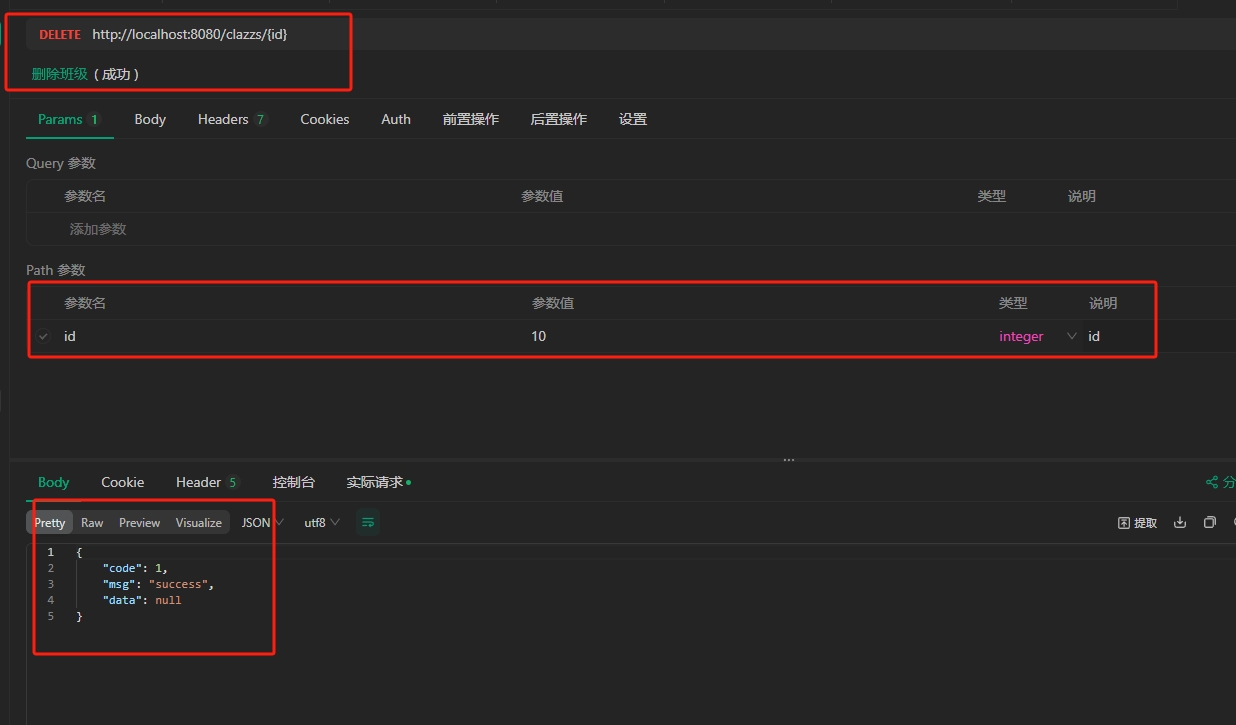Click the id parameter value field showing 10

(x=539, y=336)
